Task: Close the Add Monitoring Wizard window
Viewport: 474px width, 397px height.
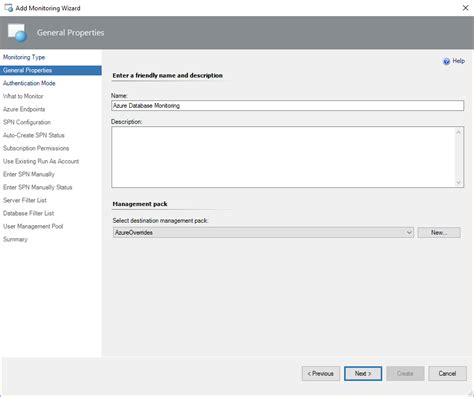Action: tap(465, 8)
